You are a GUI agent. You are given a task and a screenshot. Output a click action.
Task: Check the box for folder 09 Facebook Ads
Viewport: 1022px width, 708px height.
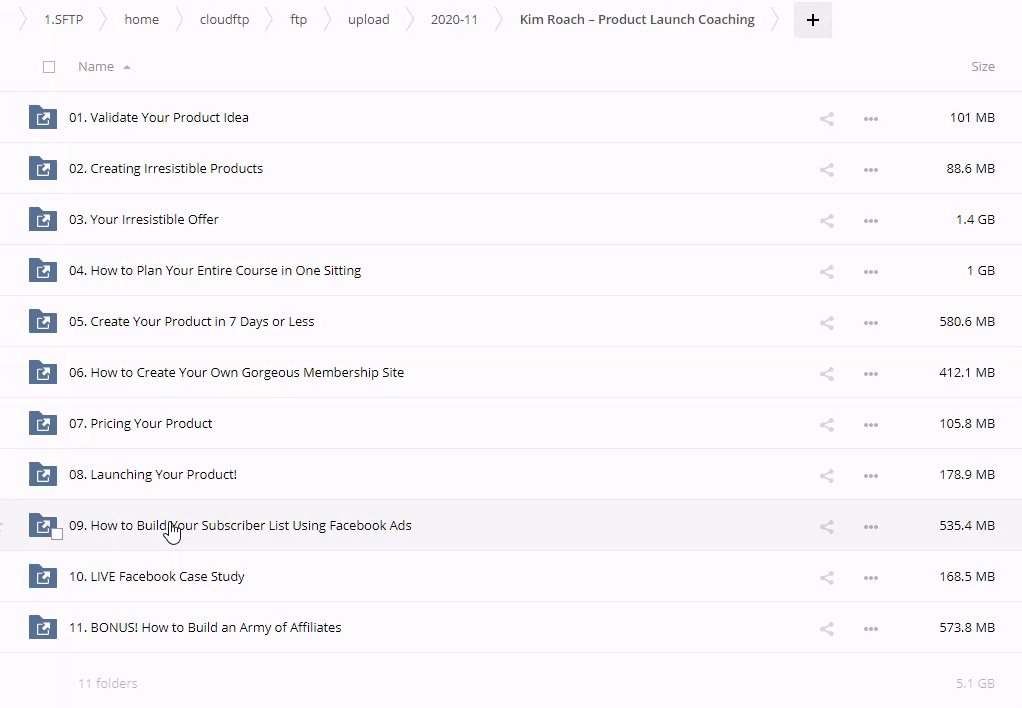coord(57,534)
